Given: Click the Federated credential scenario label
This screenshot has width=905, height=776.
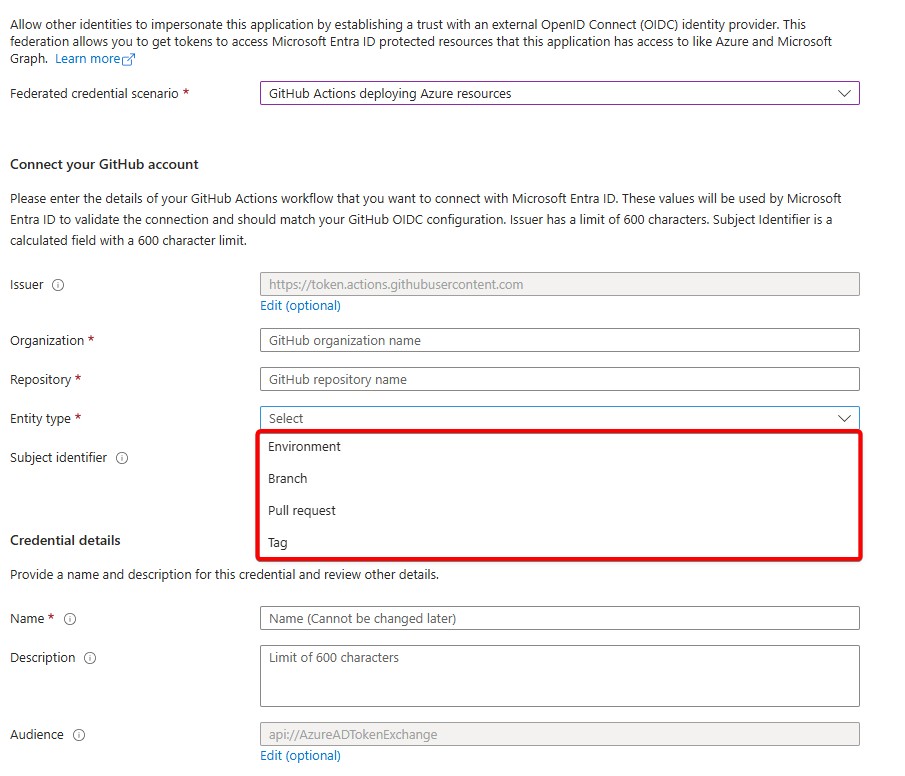Looking at the screenshot, I should pyautogui.click(x=94, y=94).
